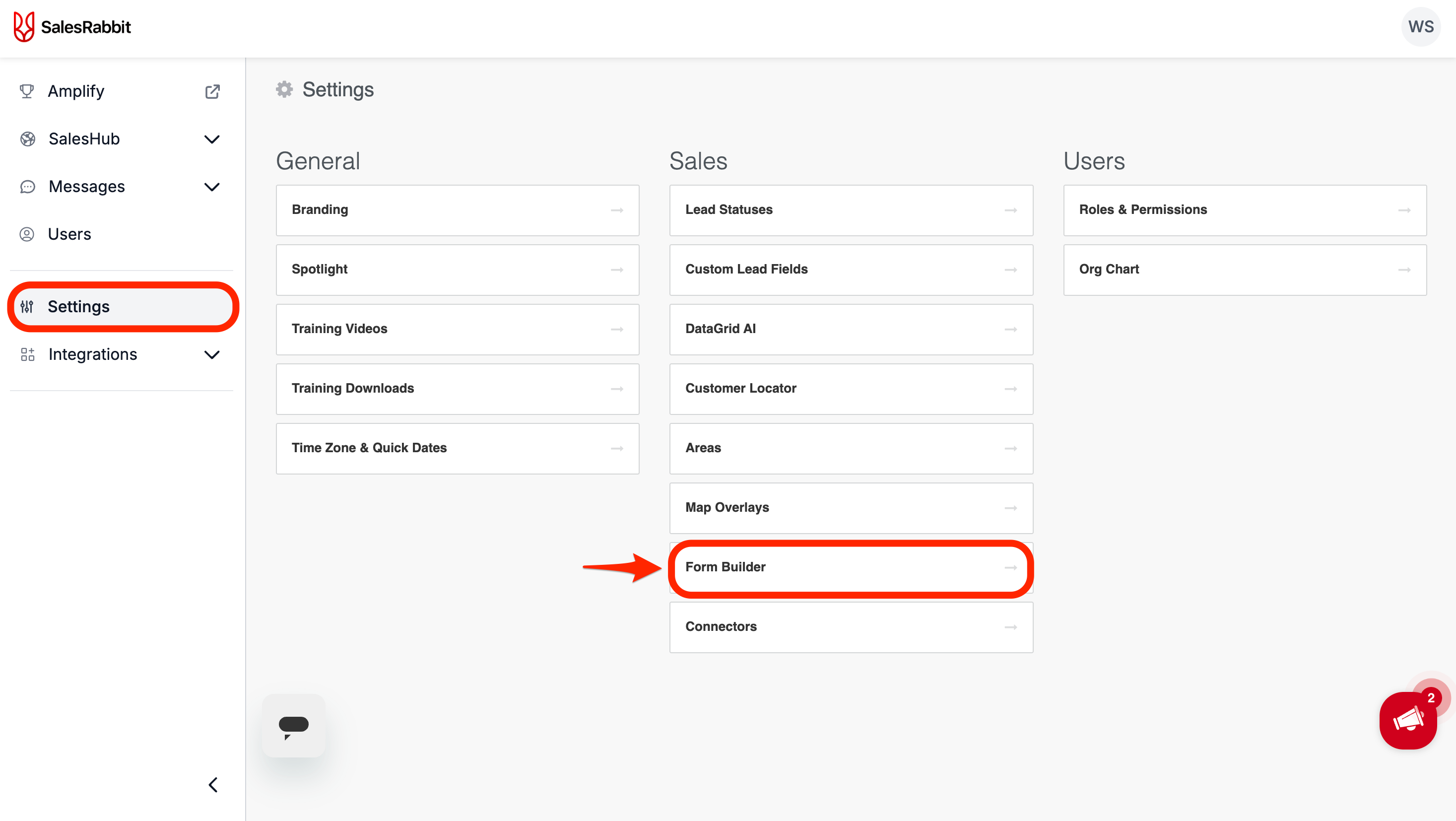Open the announcements megaphone button
The height and width of the screenshot is (821, 1456).
tap(1408, 720)
